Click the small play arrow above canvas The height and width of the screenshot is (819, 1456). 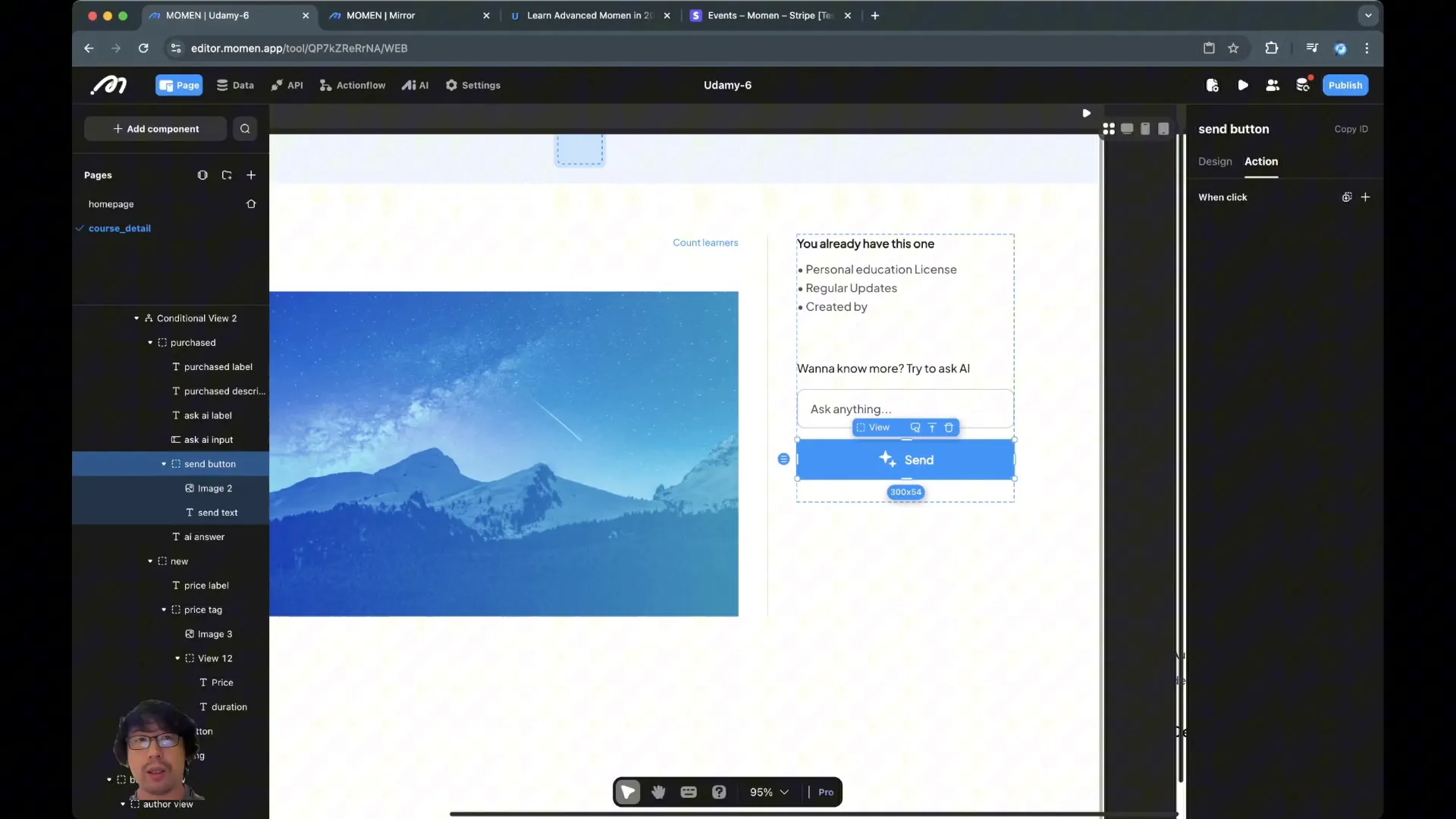pyautogui.click(x=1087, y=113)
